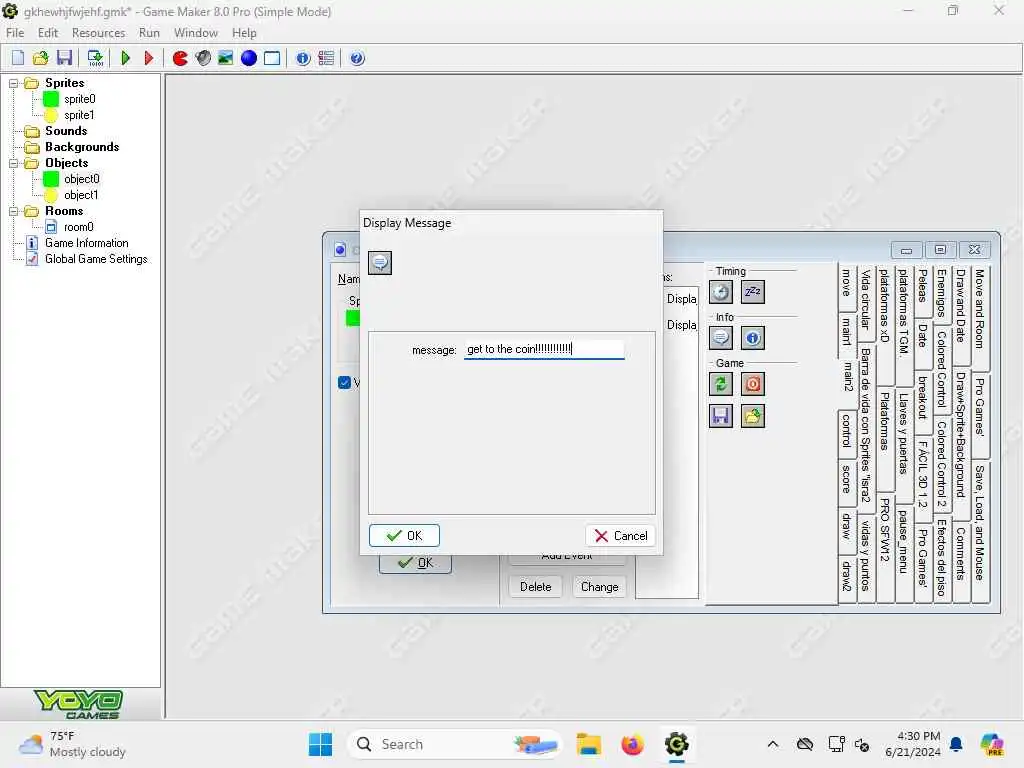
Task: Click OK in the object properties window
Action: [415, 563]
